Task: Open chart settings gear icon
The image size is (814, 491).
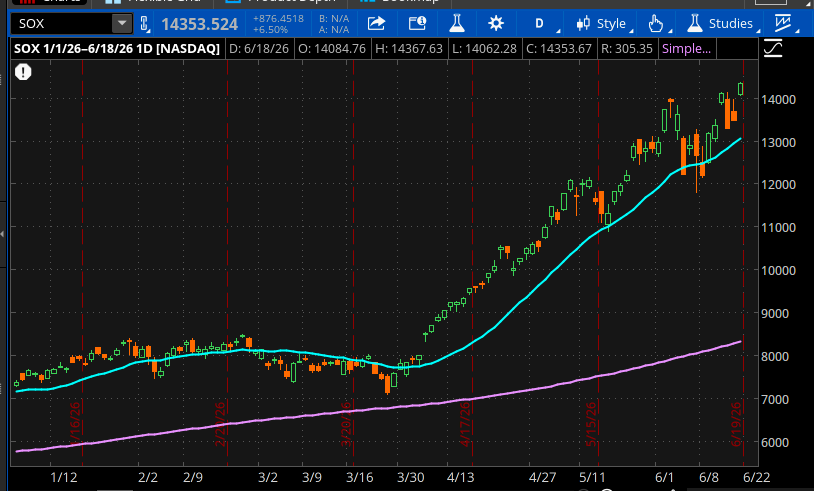Action: coord(496,23)
